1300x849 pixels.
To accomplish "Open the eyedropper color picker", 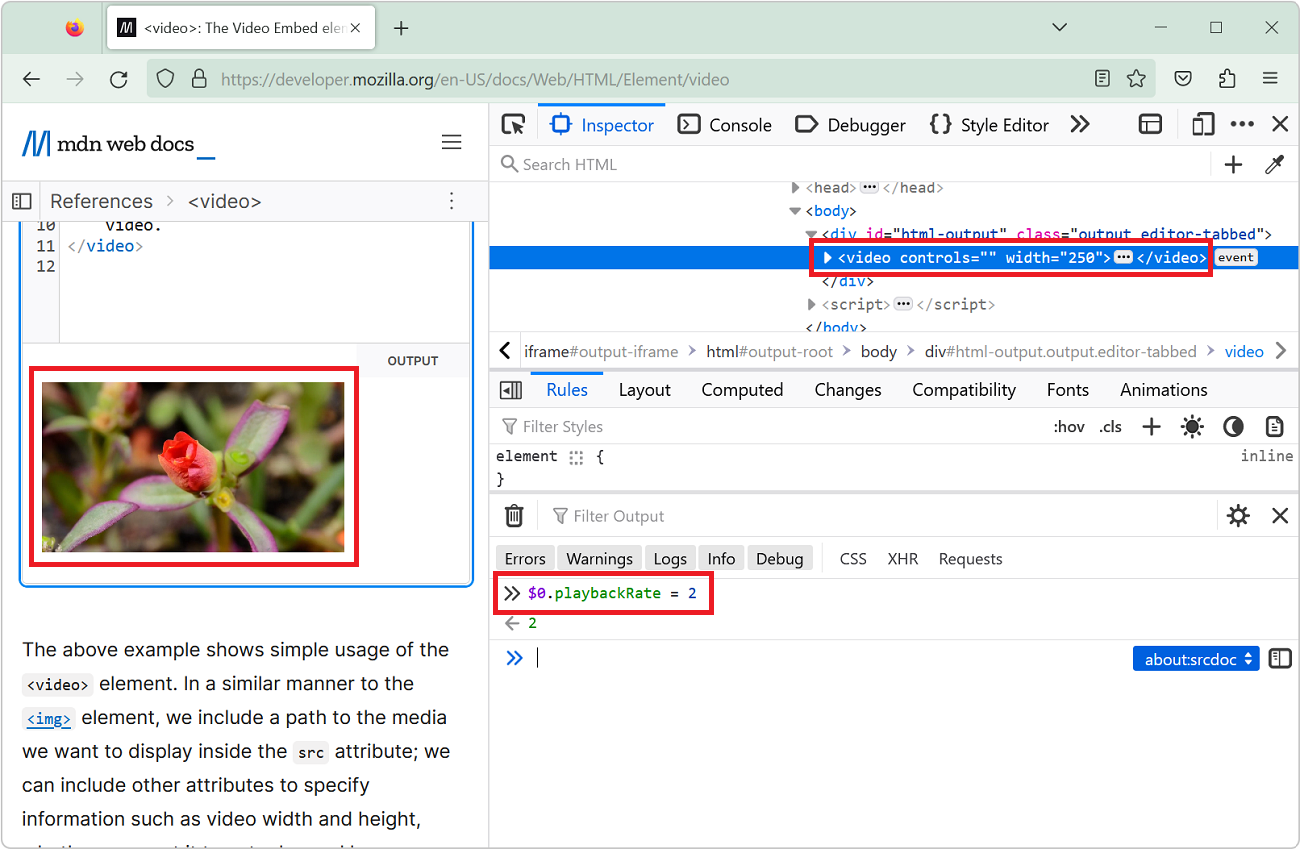I will coord(1275,163).
